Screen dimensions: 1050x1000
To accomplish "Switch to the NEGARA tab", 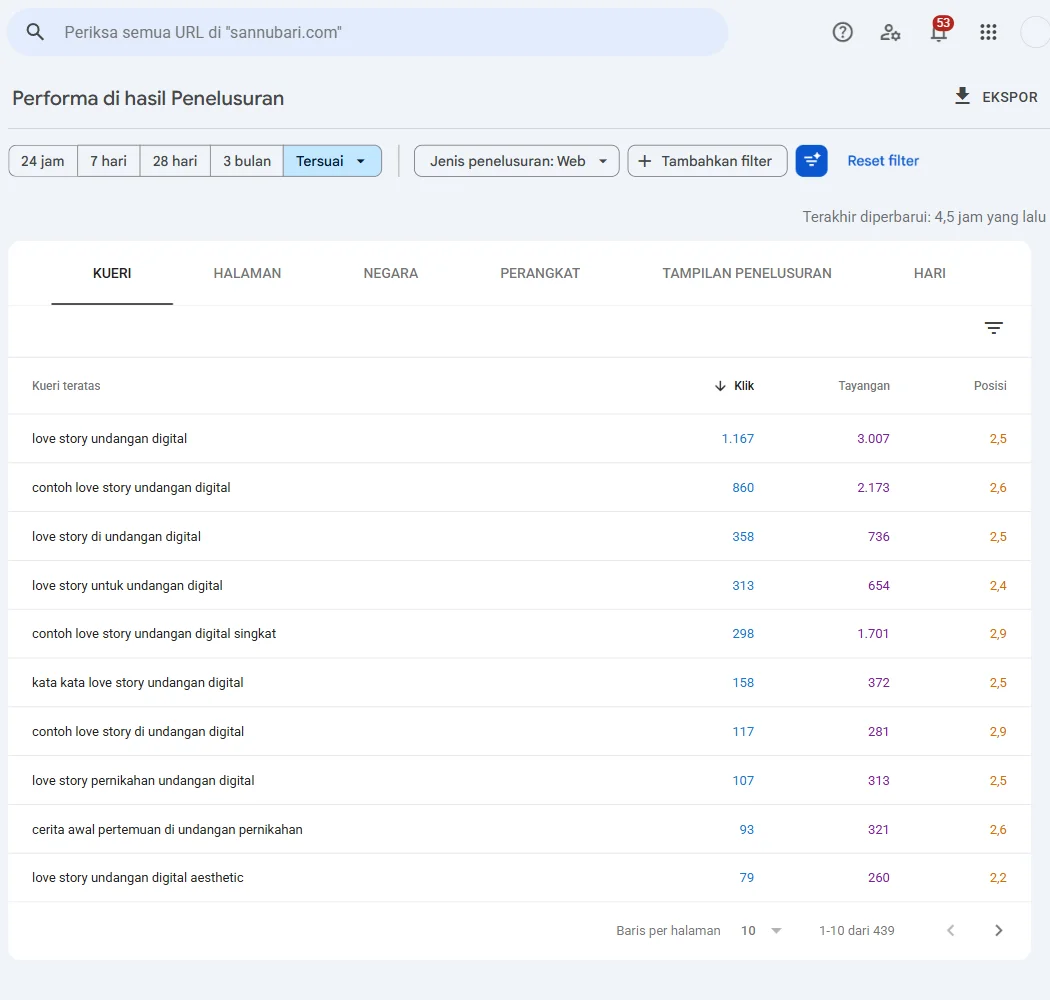I will (x=390, y=273).
